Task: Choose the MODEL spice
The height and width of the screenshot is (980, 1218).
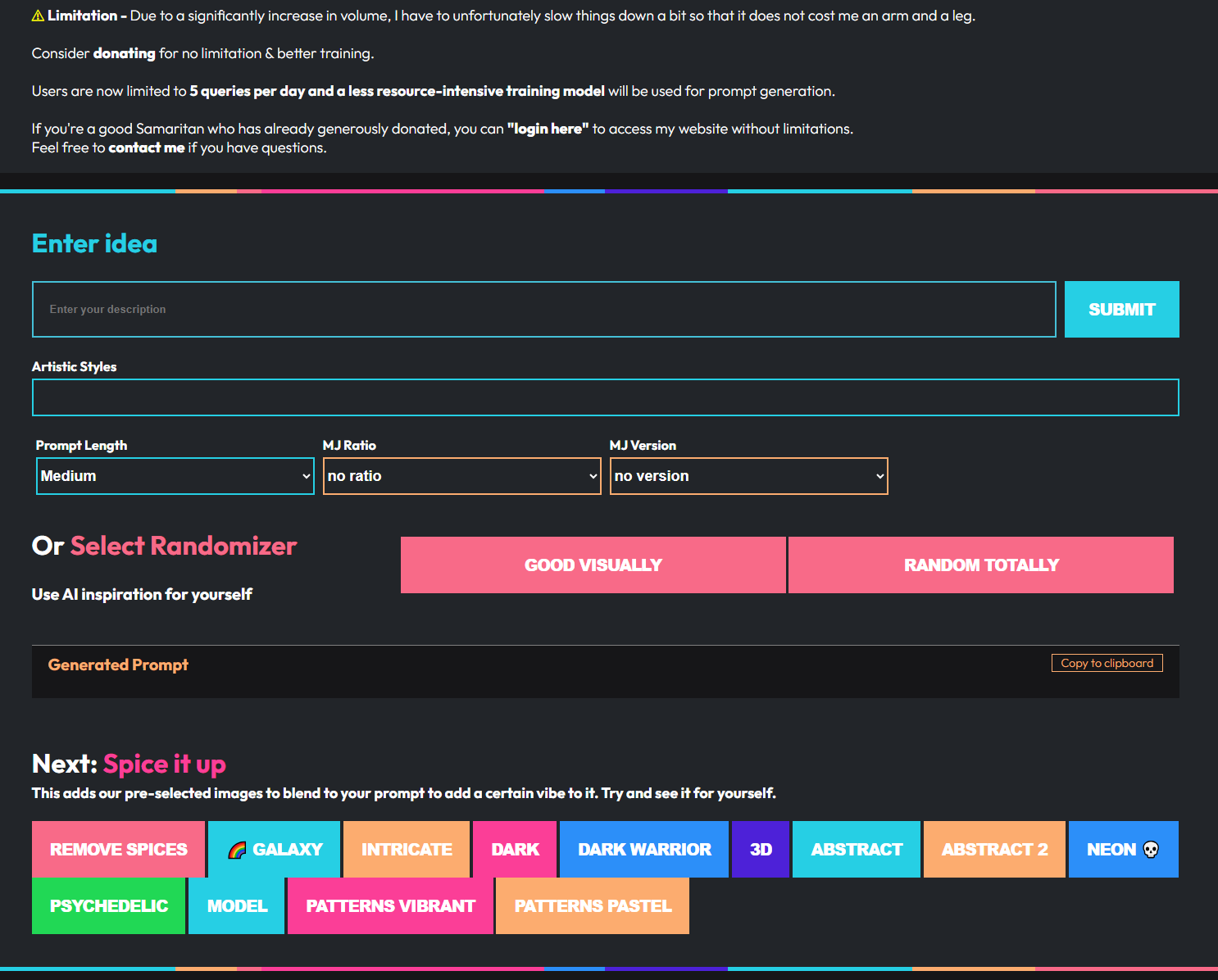Action: coord(237,905)
